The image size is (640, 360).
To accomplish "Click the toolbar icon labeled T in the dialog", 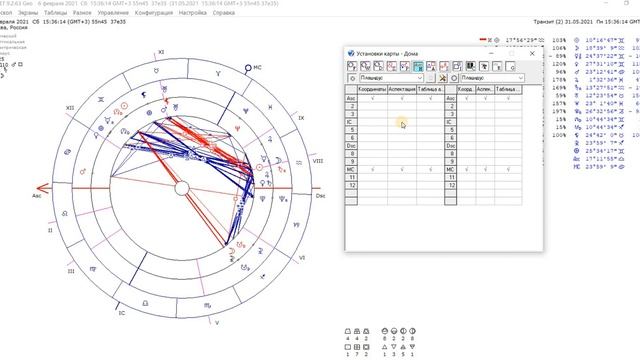I will [352, 66].
